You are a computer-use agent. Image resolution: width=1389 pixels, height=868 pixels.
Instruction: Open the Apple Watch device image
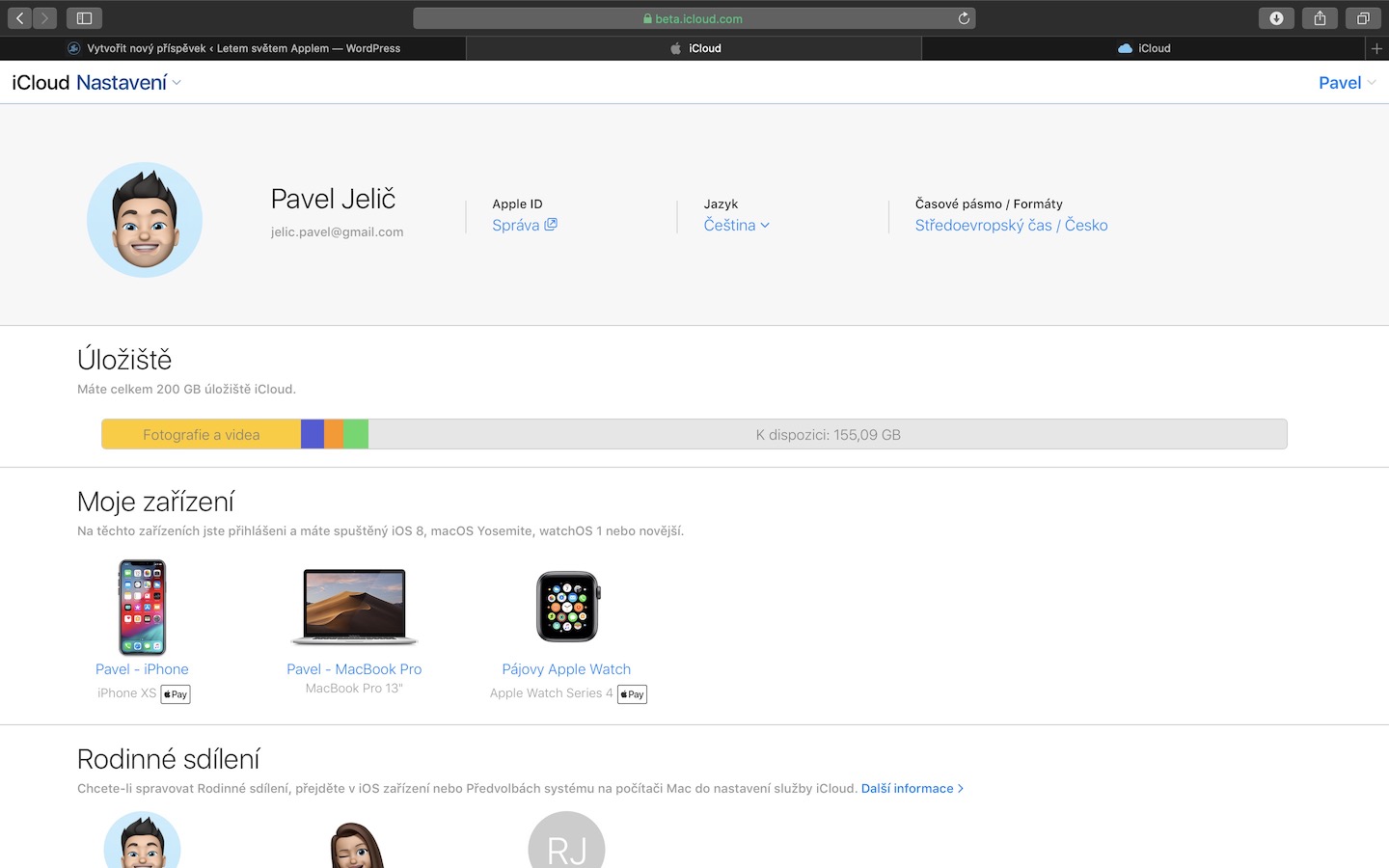point(567,607)
